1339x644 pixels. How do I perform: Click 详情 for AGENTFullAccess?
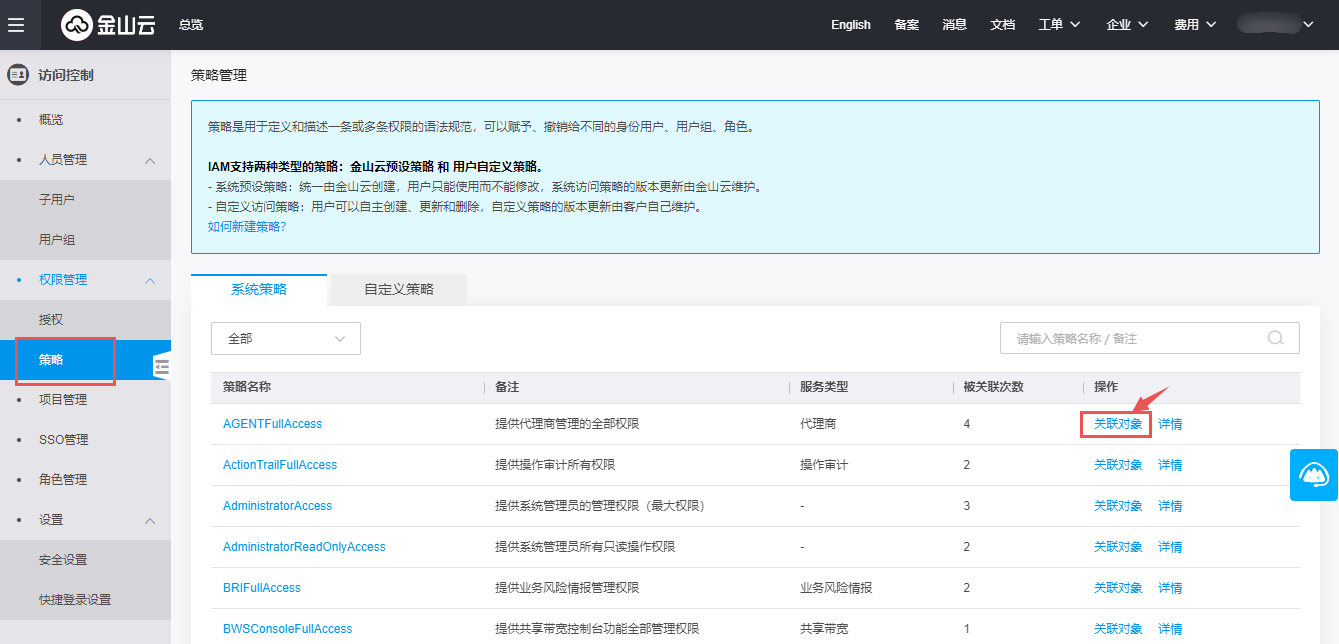tap(1170, 424)
